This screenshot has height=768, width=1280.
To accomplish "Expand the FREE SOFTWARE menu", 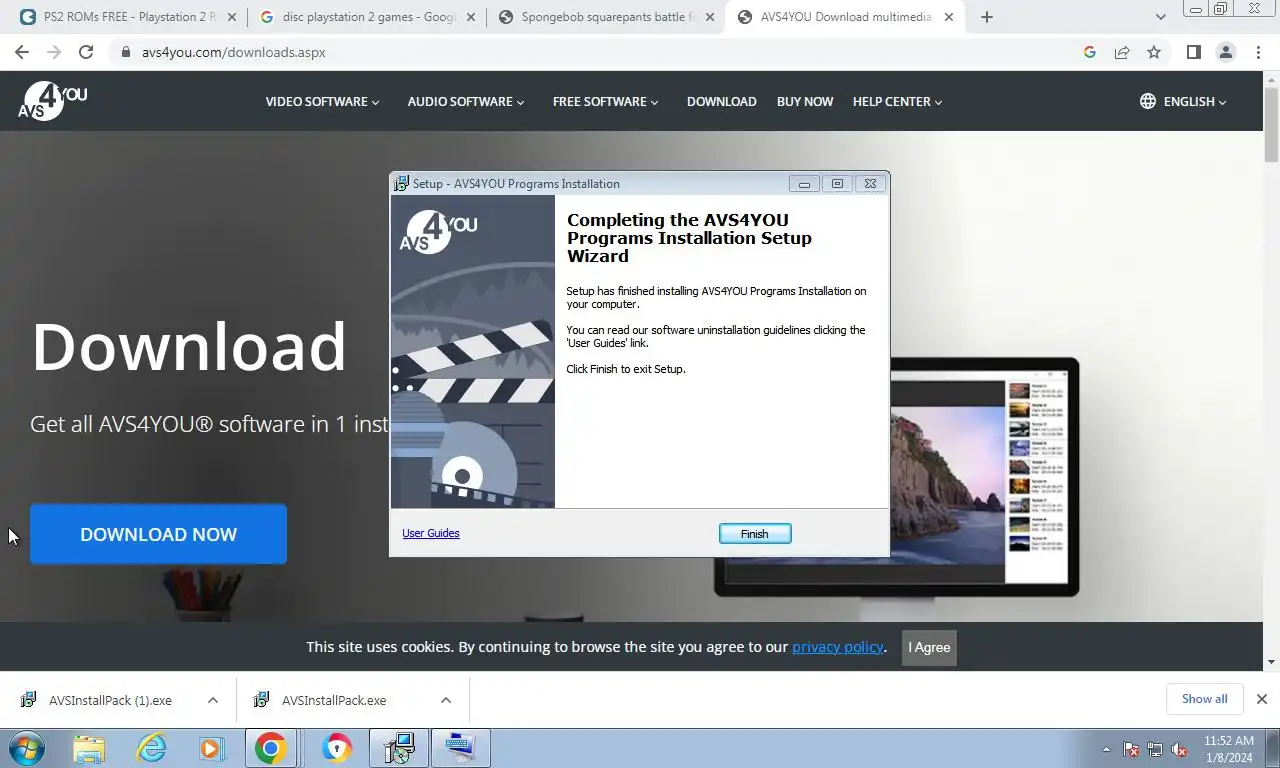I will (606, 101).
